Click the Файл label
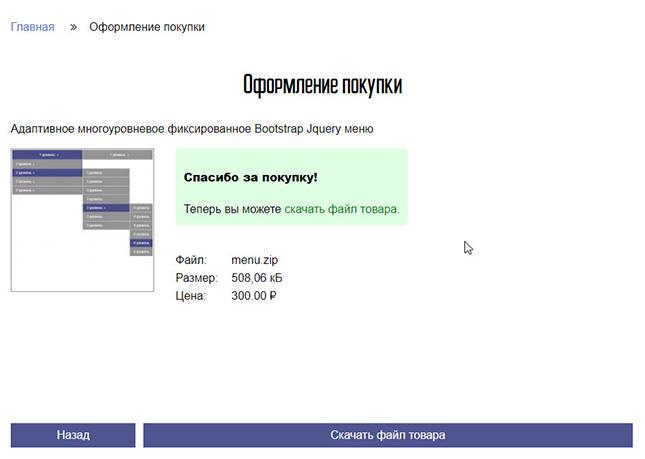Screen dimensions: 645x459 (x=190, y=260)
